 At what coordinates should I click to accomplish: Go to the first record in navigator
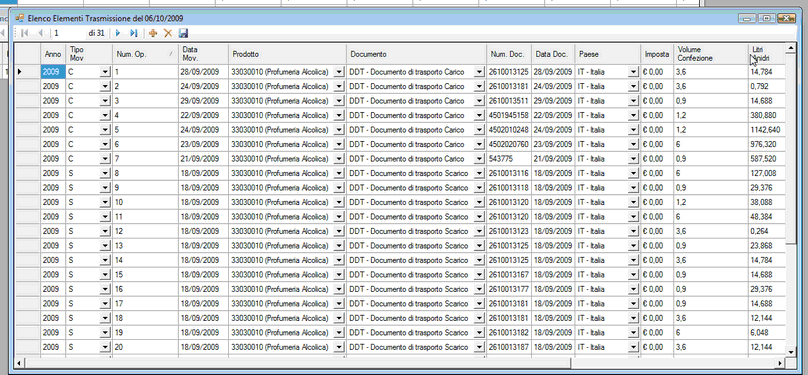(x=24, y=33)
